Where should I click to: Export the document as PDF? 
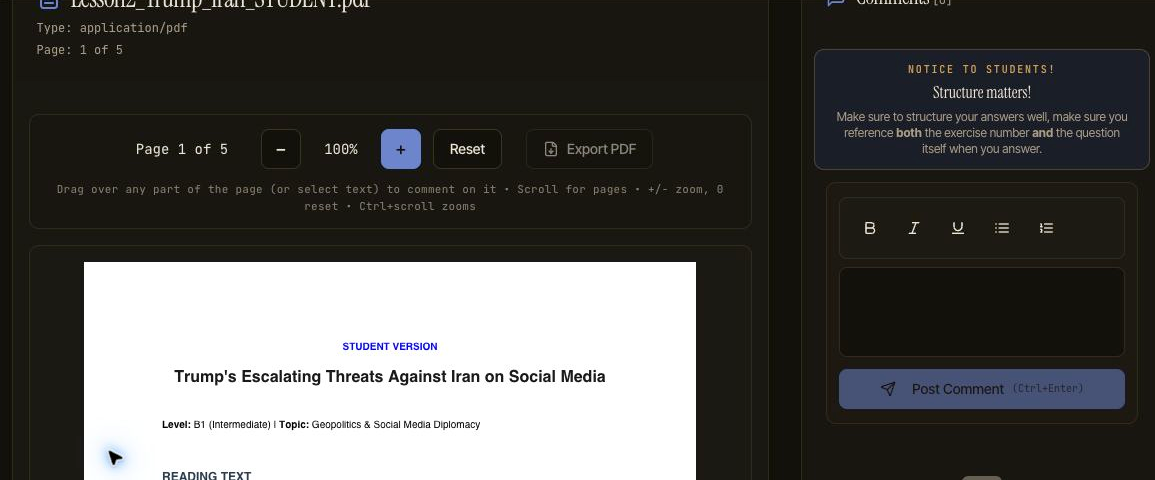tap(589, 149)
